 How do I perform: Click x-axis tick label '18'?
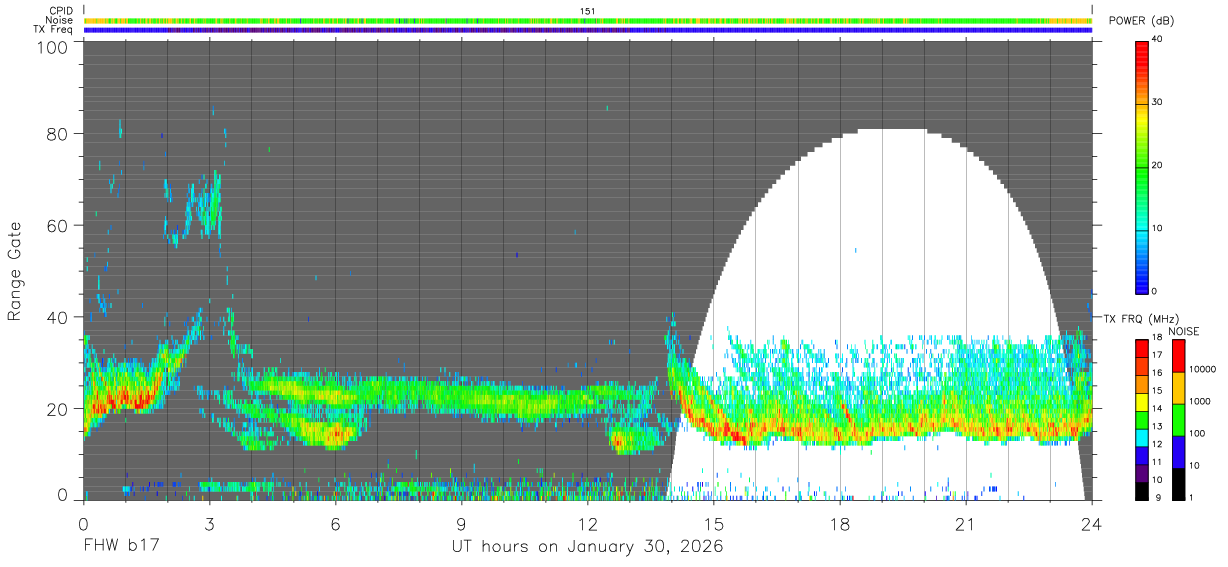click(840, 524)
